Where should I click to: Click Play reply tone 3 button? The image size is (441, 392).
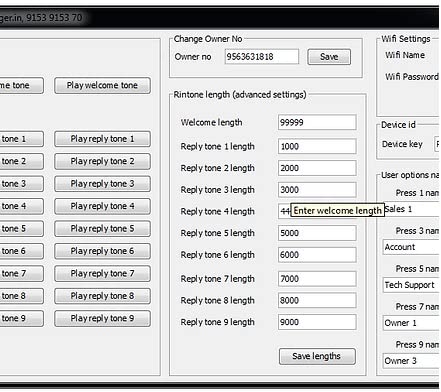pyautogui.click(x=102, y=184)
